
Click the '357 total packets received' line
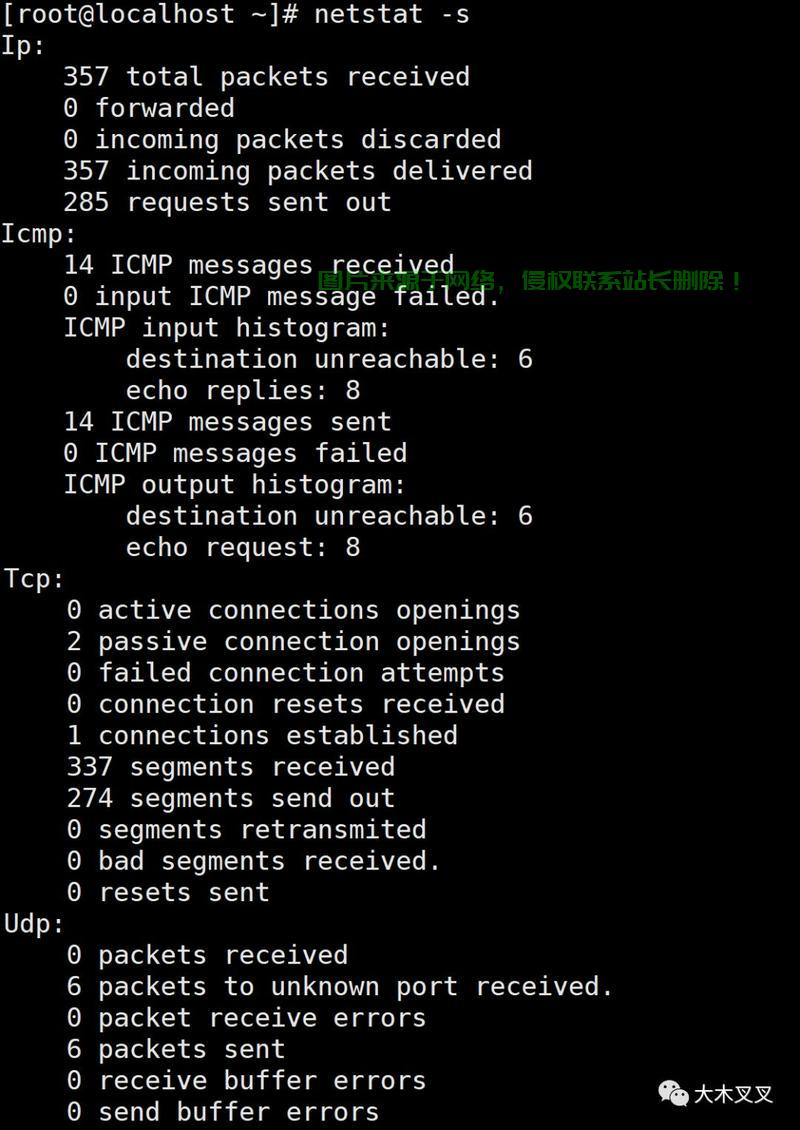click(266, 76)
